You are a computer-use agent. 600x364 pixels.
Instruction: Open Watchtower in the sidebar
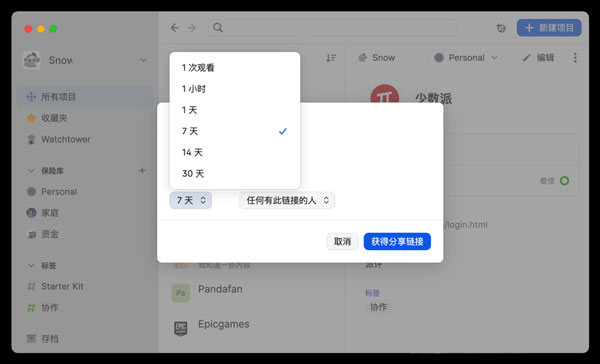click(x=86, y=139)
